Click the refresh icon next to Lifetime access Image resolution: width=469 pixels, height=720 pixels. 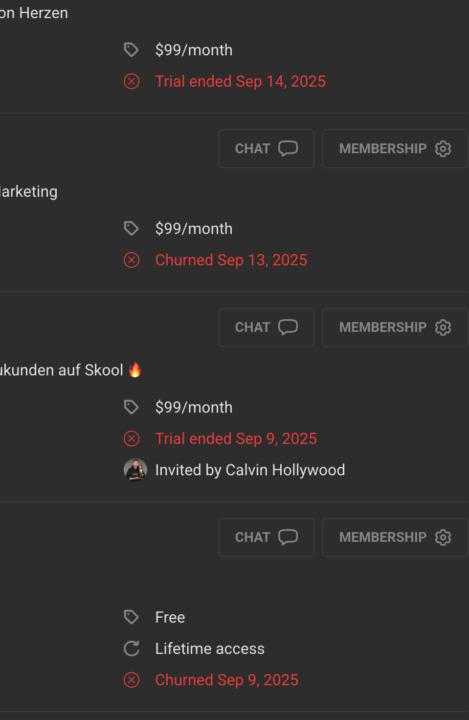pyautogui.click(x=131, y=649)
